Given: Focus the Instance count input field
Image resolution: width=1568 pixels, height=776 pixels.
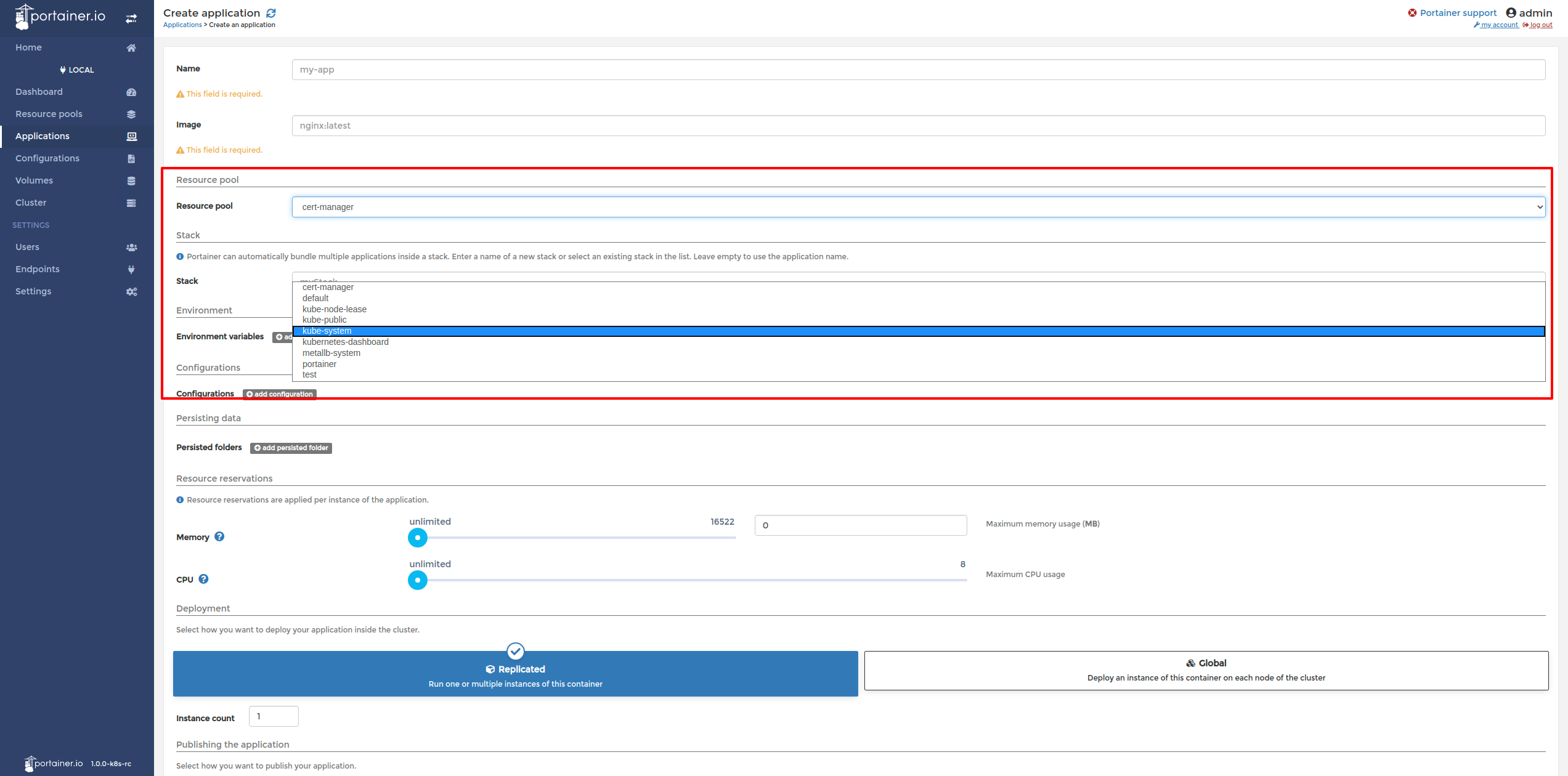Looking at the screenshot, I should click(x=273, y=716).
